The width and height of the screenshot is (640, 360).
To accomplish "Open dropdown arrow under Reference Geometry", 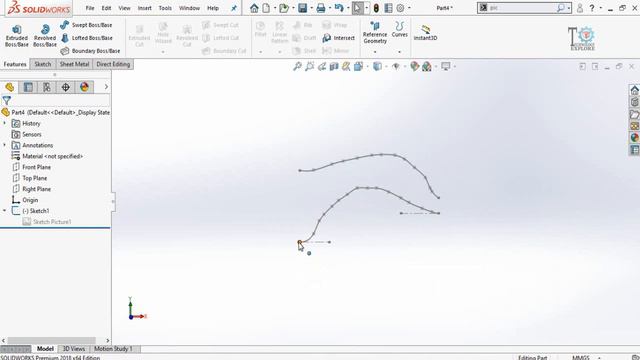I will (x=375, y=52).
